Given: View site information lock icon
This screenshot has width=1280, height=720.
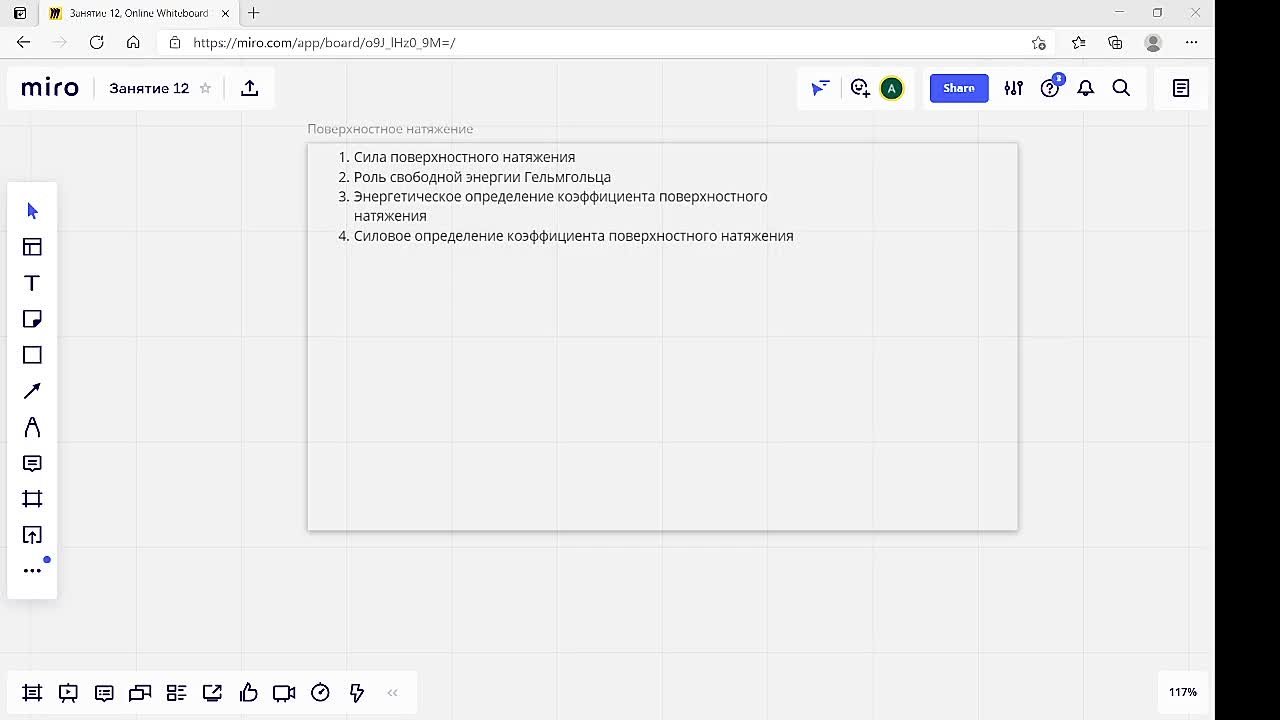Looking at the screenshot, I should (x=175, y=43).
